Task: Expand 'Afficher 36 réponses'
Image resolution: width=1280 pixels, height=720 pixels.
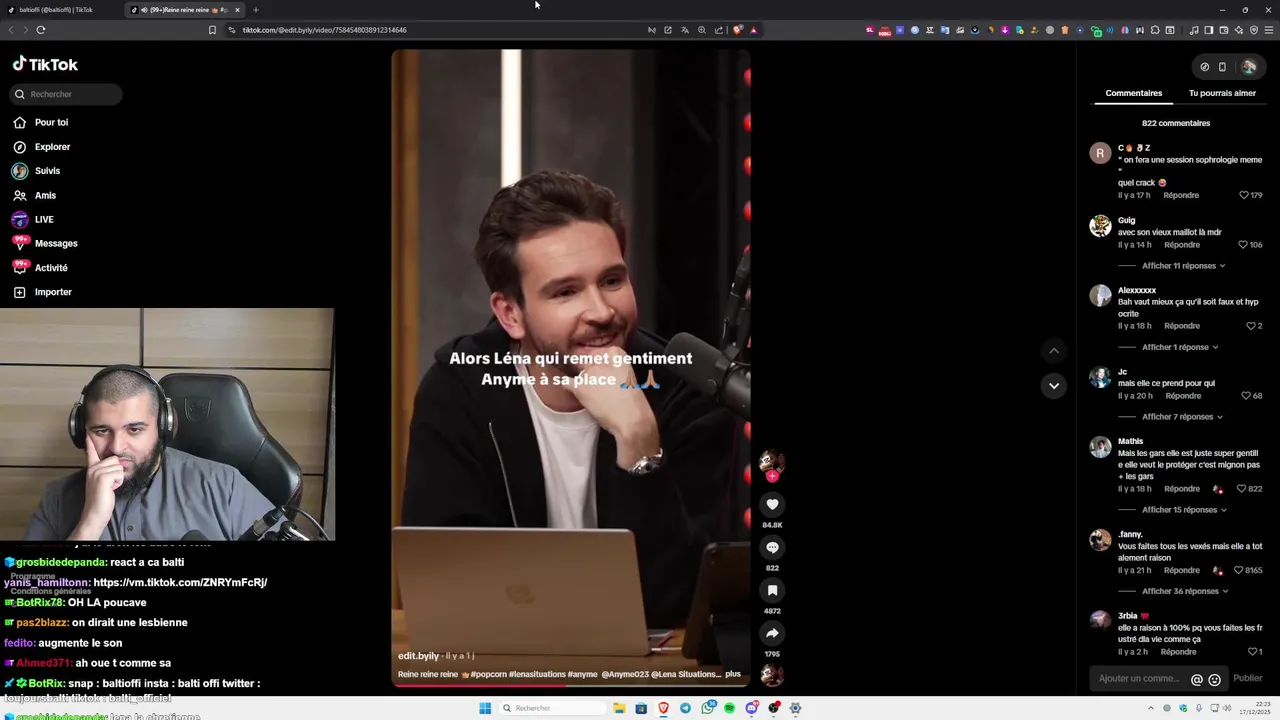Action: 1185,591
